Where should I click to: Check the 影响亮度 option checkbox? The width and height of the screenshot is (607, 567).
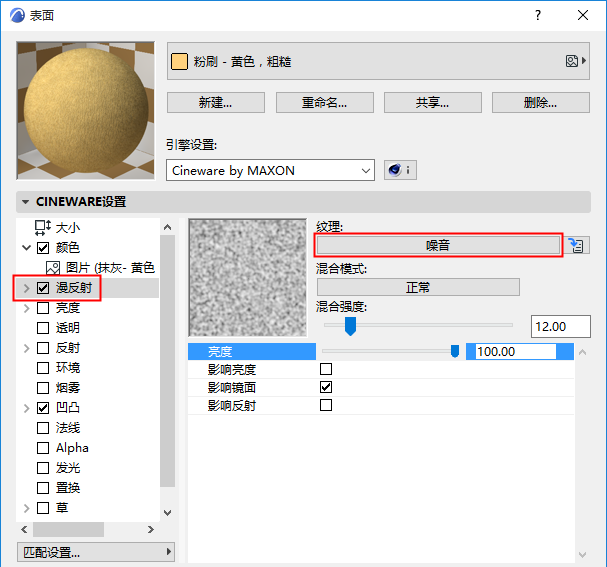point(326,369)
